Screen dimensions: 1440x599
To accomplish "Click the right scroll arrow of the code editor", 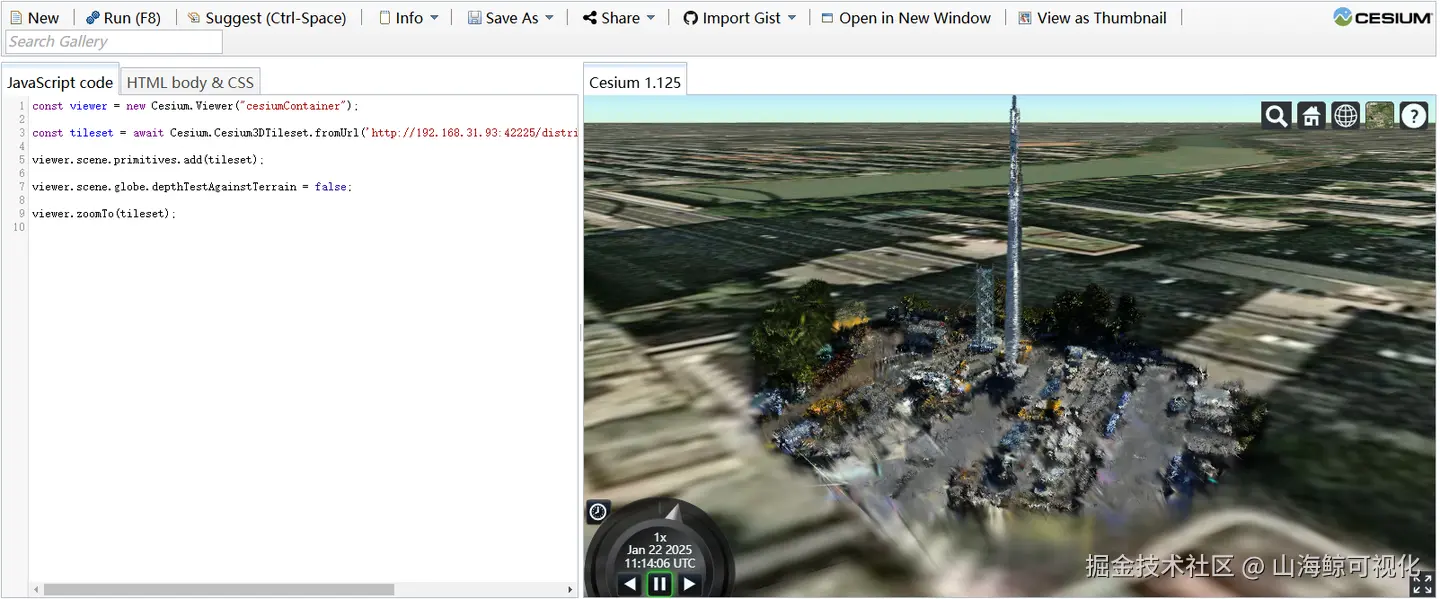I will [571, 589].
